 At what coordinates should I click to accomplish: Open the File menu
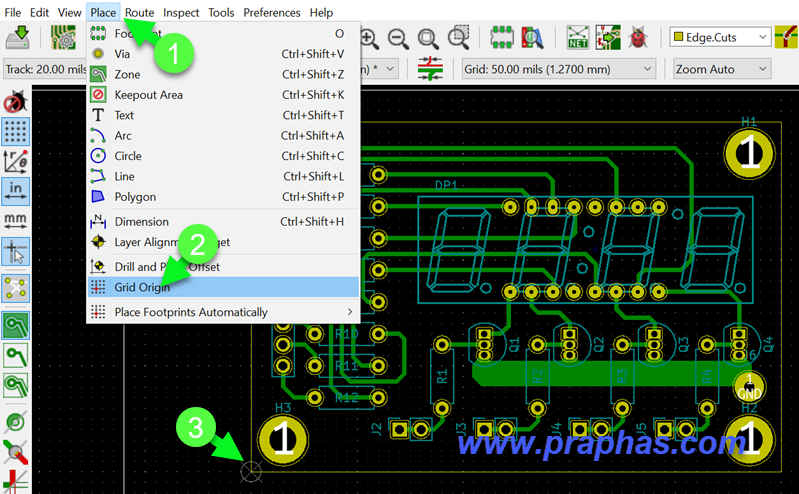click(x=12, y=12)
